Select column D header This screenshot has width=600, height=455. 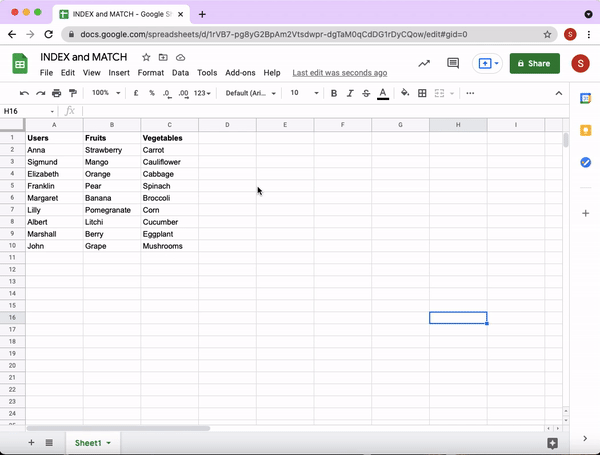227,125
